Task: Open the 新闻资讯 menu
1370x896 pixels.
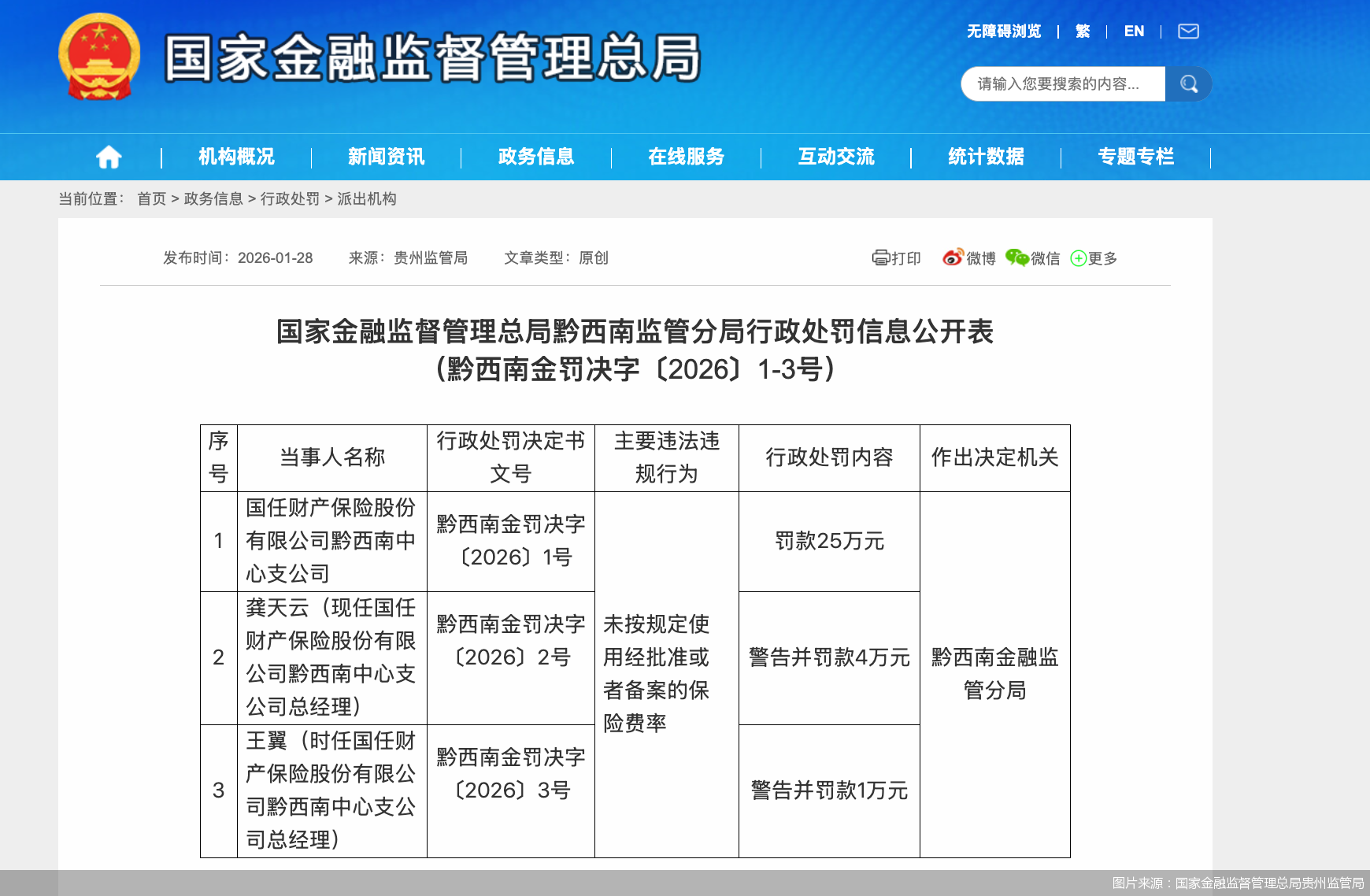Action: [386, 157]
